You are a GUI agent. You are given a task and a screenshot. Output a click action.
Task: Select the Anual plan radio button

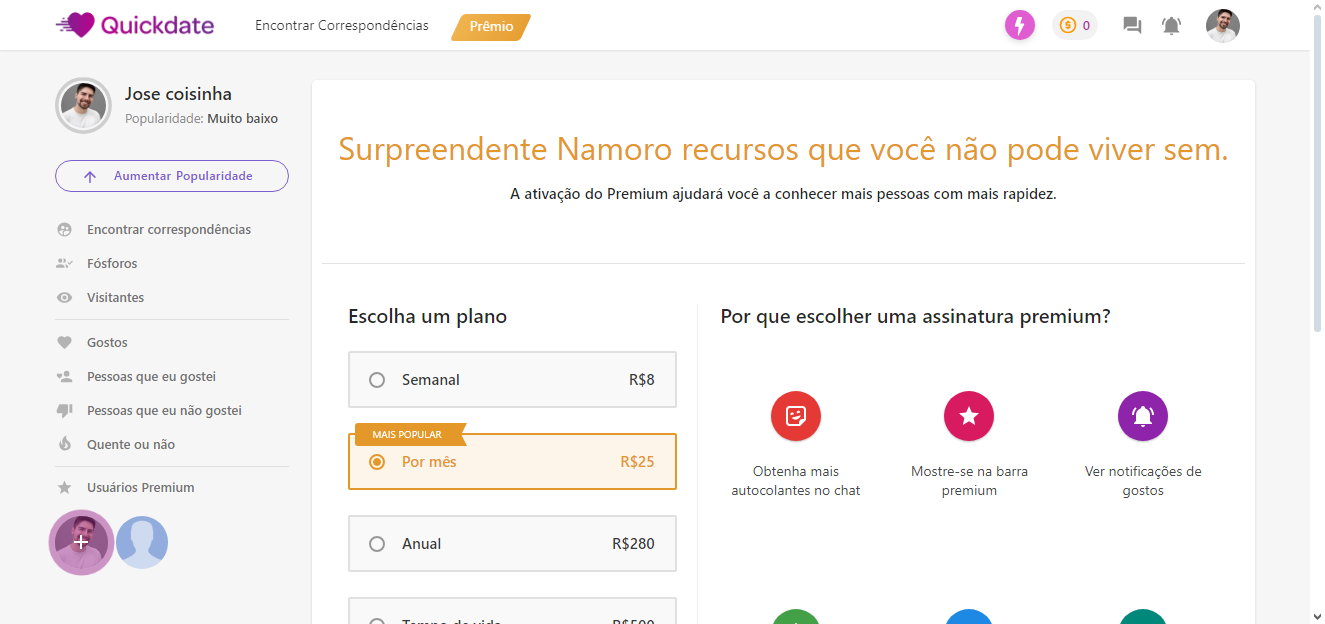[377, 544]
